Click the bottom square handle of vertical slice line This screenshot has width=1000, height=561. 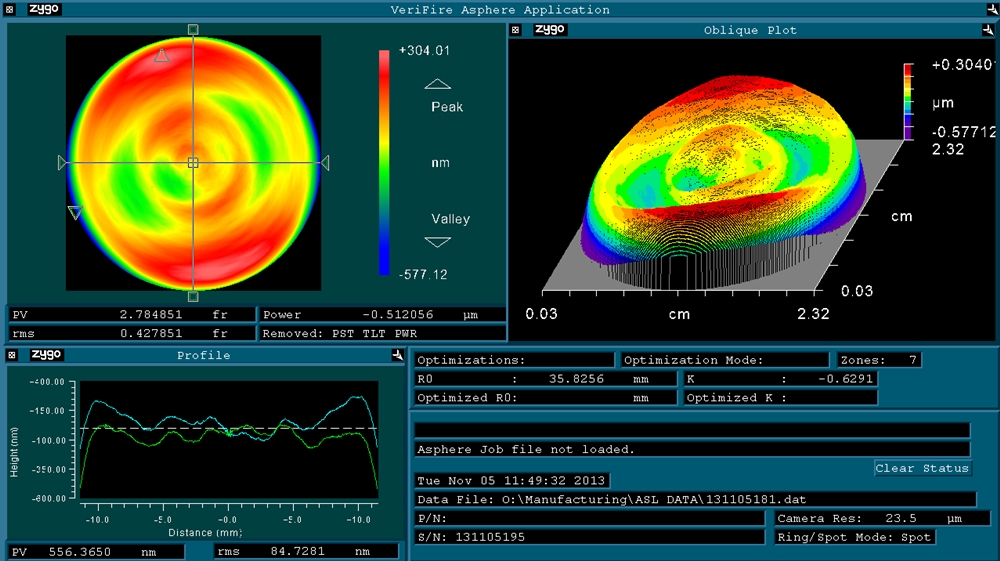pos(193,296)
